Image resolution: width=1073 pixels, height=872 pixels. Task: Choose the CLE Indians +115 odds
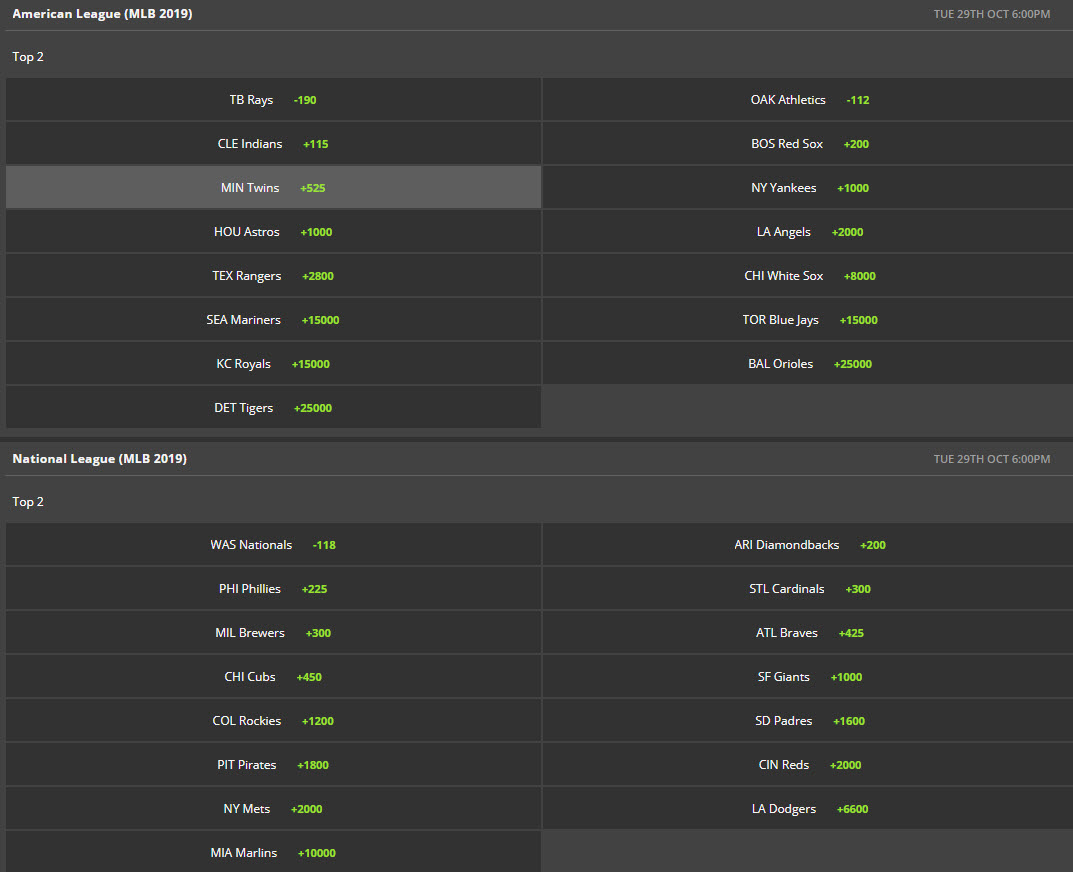click(273, 144)
